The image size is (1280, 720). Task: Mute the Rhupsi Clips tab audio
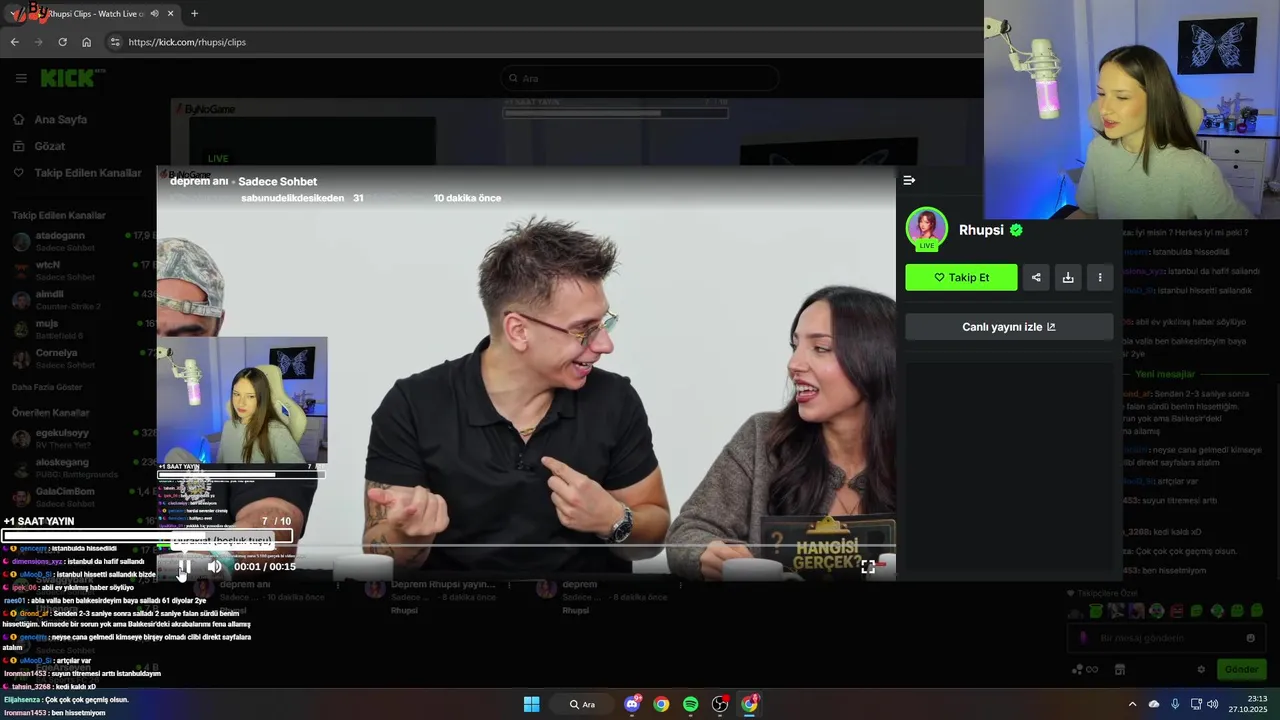[x=154, y=14]
